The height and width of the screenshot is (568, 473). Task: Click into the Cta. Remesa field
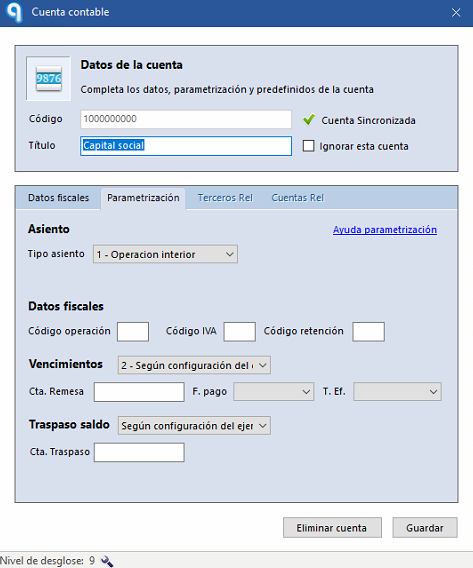point(139,392)
